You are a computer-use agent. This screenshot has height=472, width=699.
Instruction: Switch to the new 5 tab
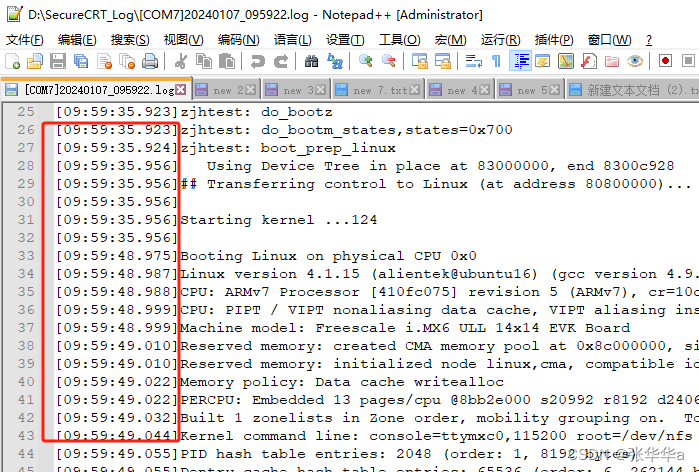click(529, 90)
